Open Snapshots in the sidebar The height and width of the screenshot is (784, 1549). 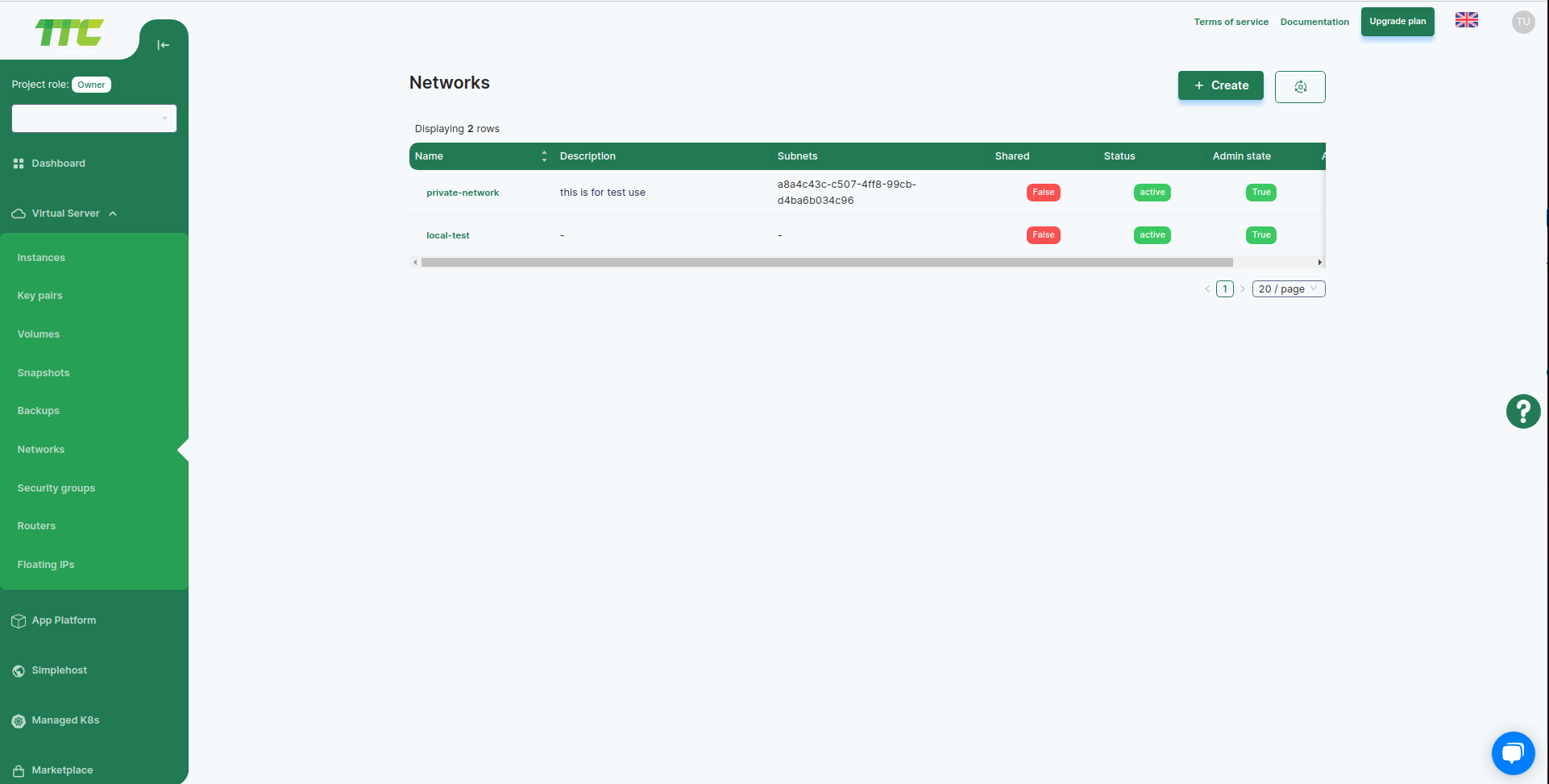click(x=44, y=373)
